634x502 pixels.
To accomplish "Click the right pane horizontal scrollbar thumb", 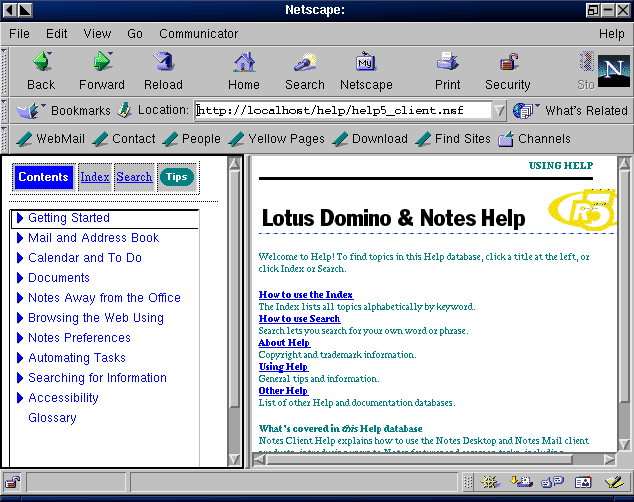I will (420, 459).
